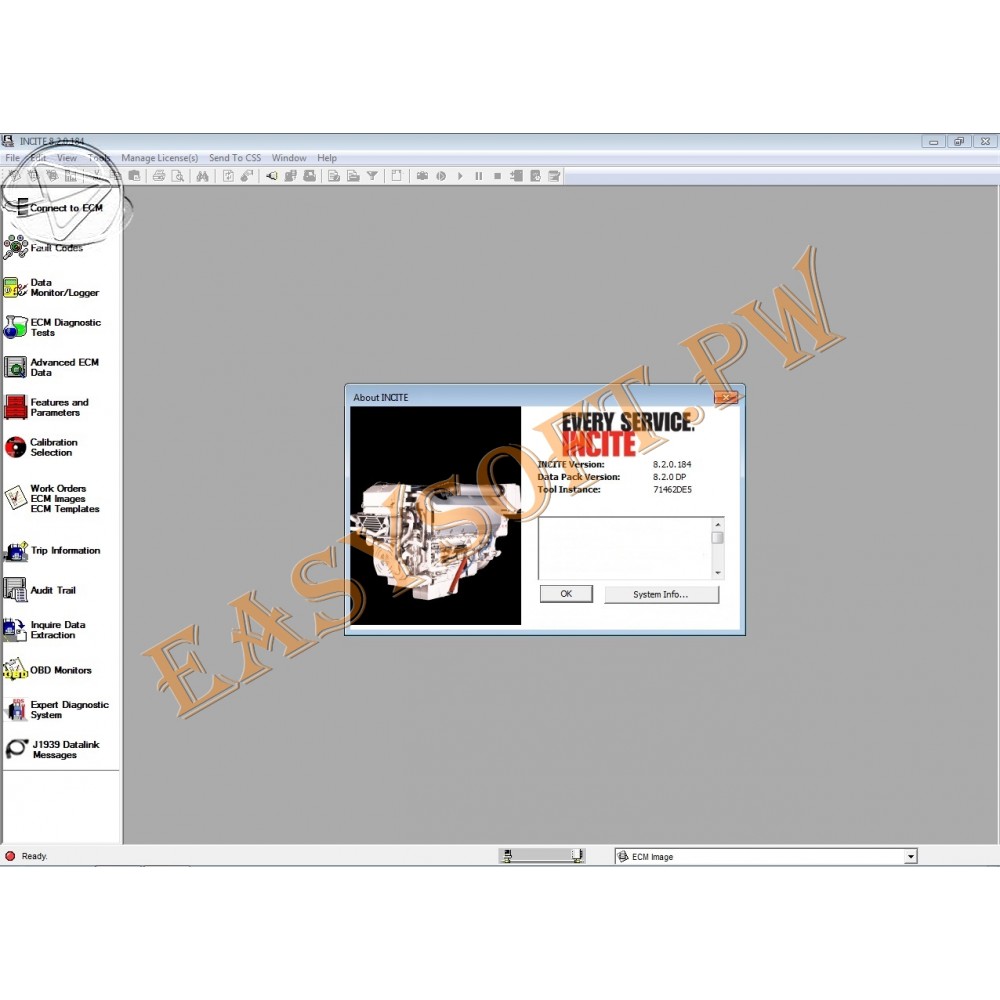
Task: Click the funnel Filter toolbar icon
Action: click(372, 176)
